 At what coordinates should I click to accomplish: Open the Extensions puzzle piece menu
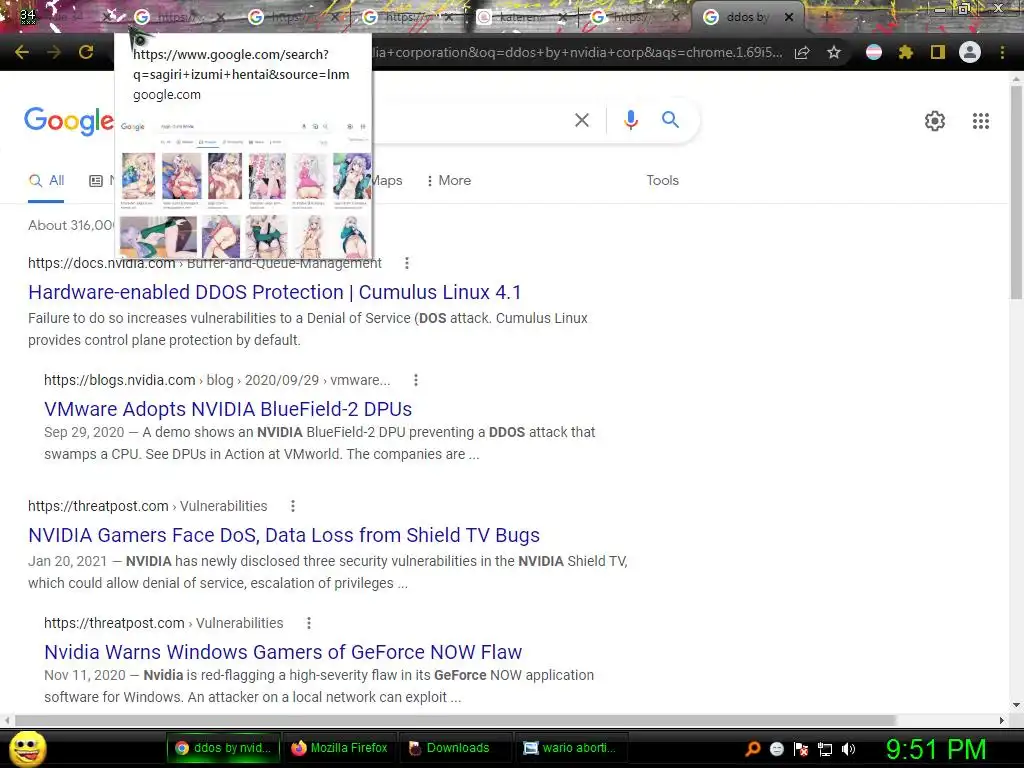[905, 52]
